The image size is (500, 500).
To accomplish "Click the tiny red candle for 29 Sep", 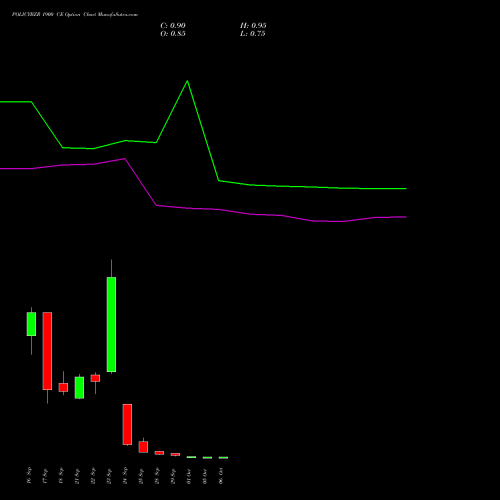I will click(x=175, y=454).
